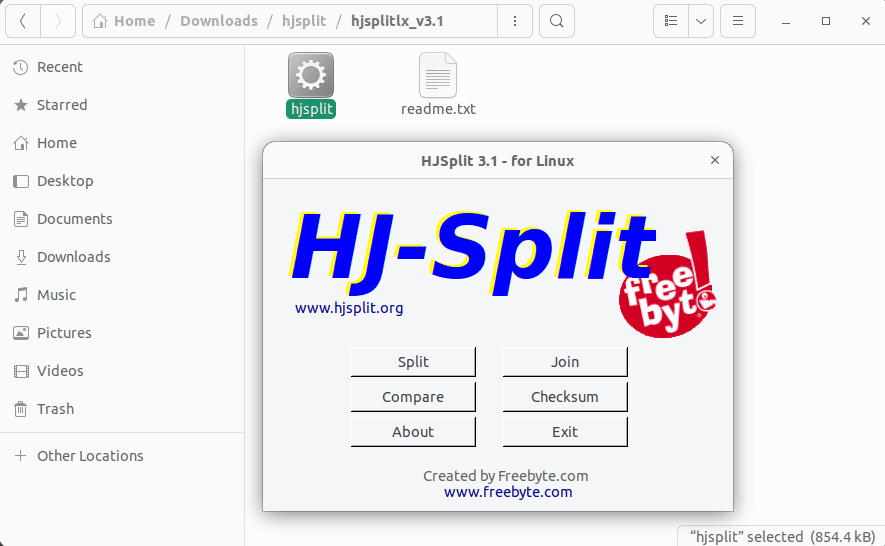The height and width of the screenshot is (546, 885).
Task: Click hjsplitlx_v3.1 in the path bar
Action: pyautogui.click(x=397, y=21)
